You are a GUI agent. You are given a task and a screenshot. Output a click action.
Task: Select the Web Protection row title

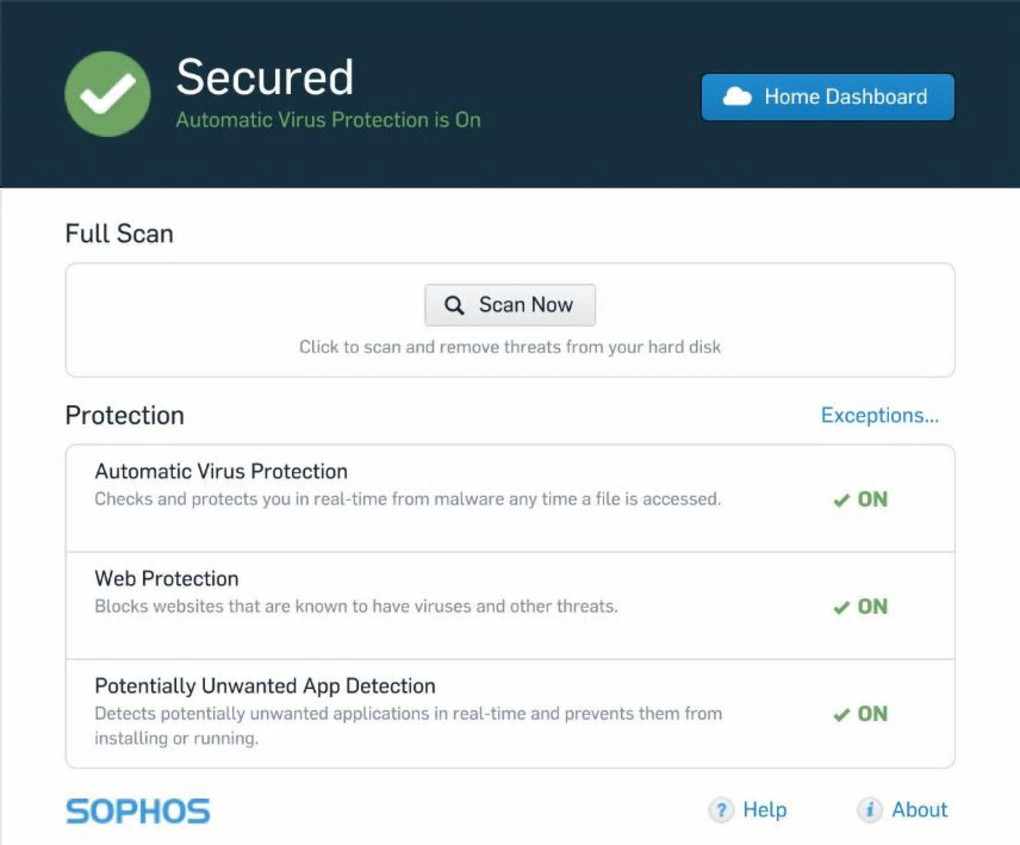167,578
